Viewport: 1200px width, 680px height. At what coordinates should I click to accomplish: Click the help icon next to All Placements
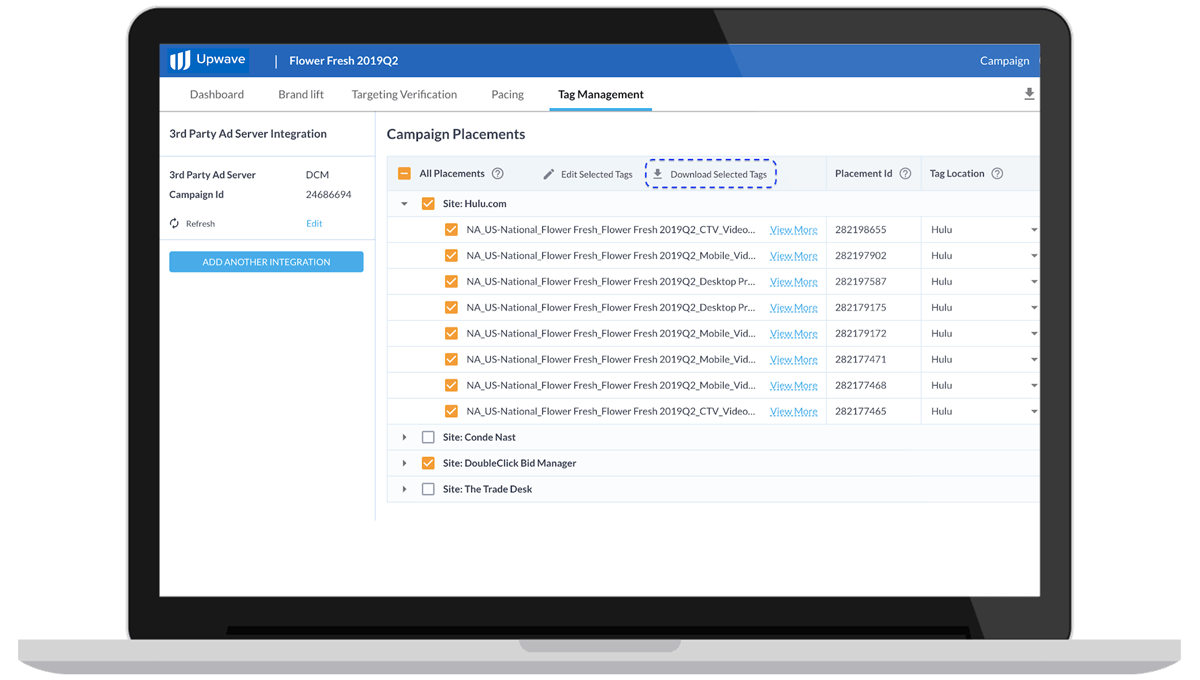coord(497,173)
